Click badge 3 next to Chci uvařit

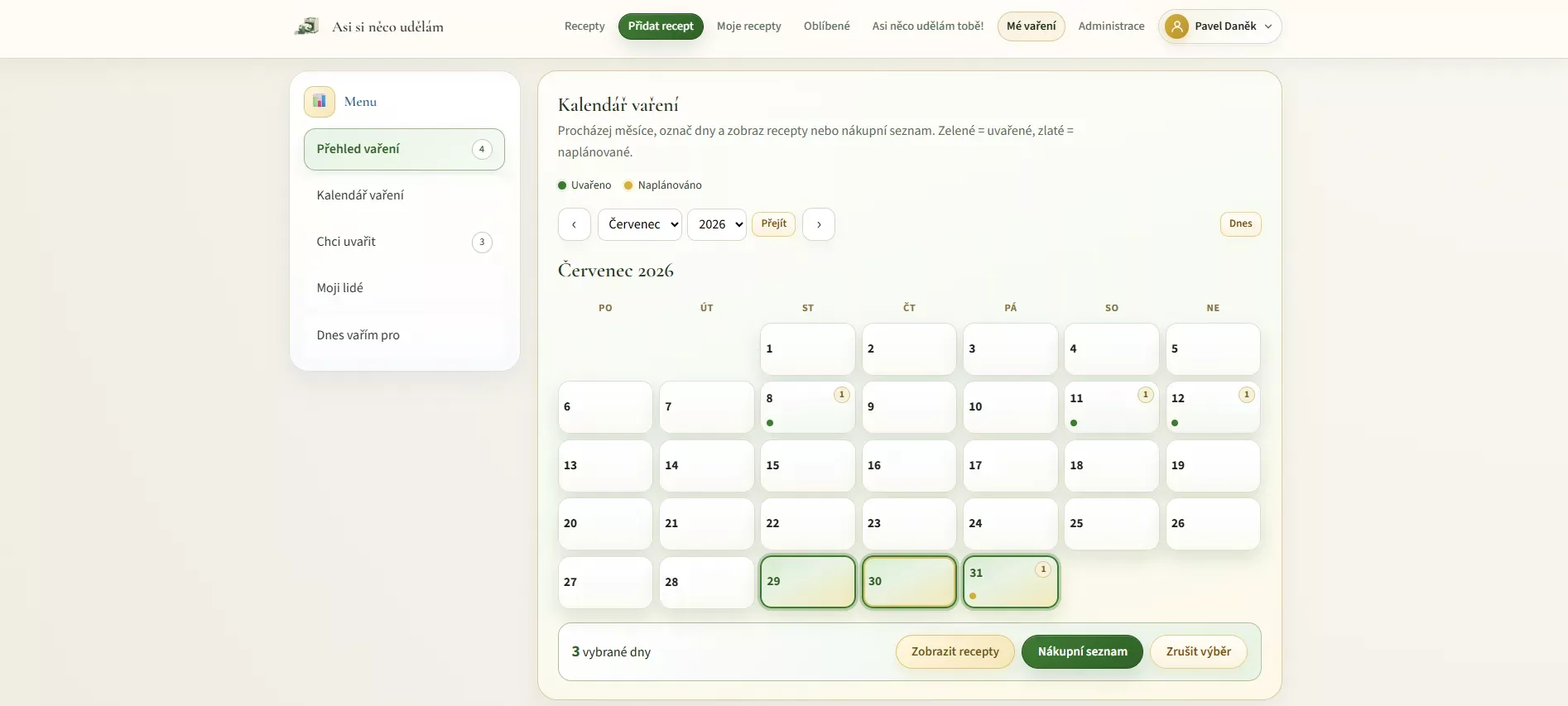point(482,242)
